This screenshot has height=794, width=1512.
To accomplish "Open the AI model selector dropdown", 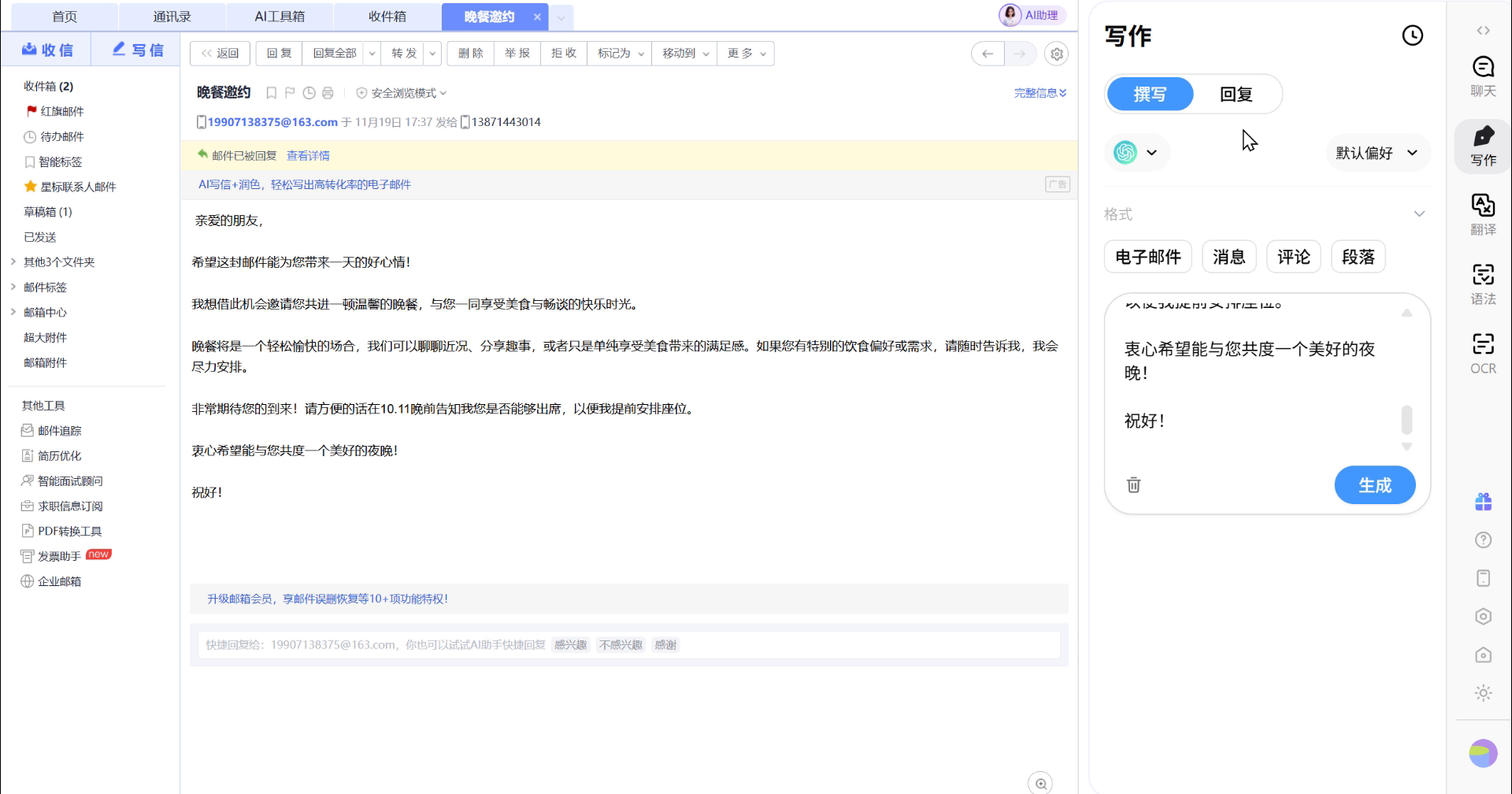I will coord(1136,153).
